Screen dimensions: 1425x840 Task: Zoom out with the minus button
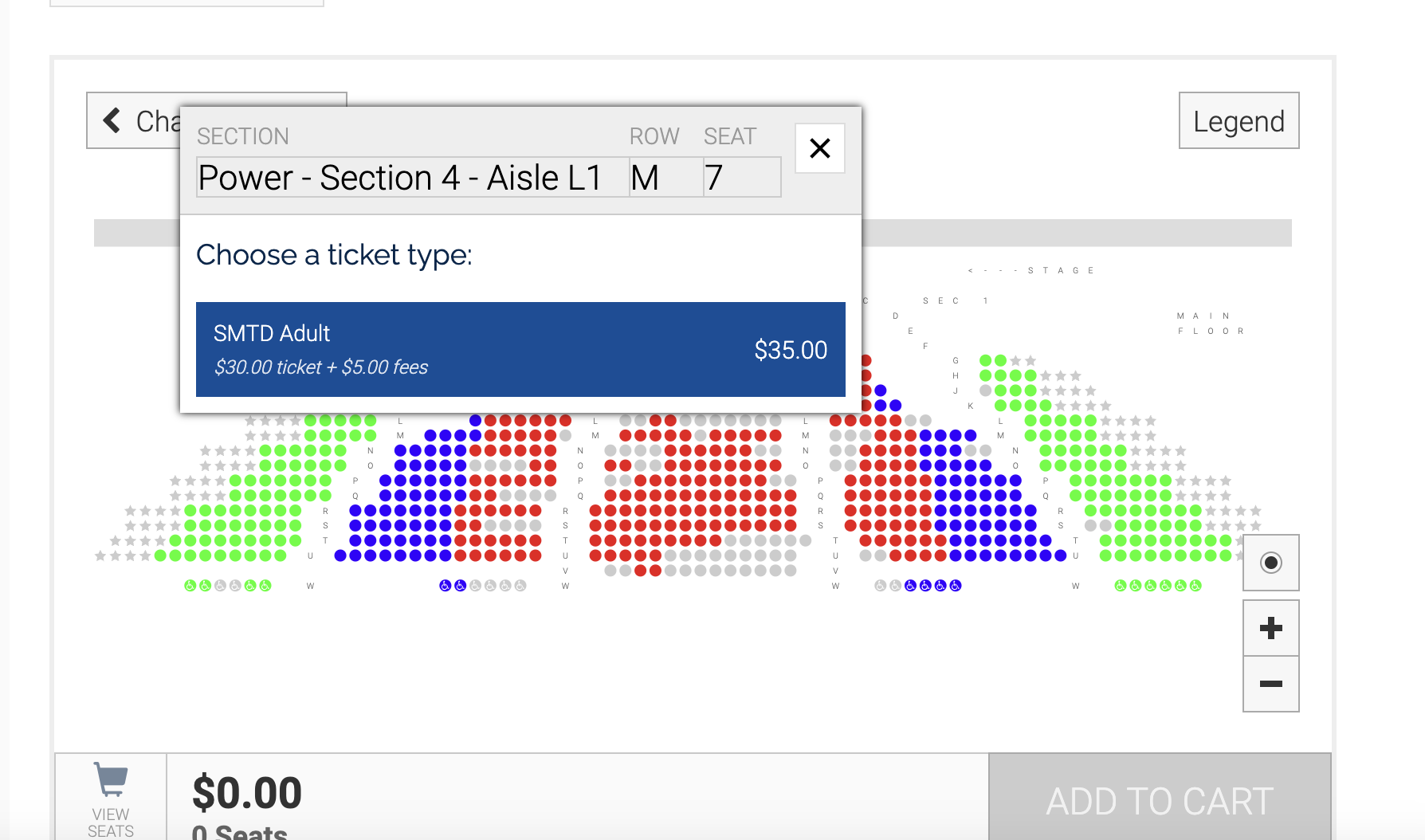(1271, 684)
